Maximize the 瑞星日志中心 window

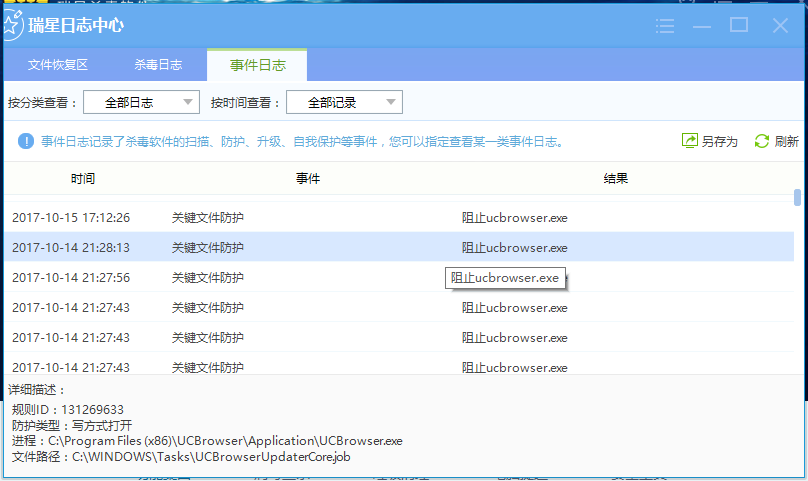(739, 25)
